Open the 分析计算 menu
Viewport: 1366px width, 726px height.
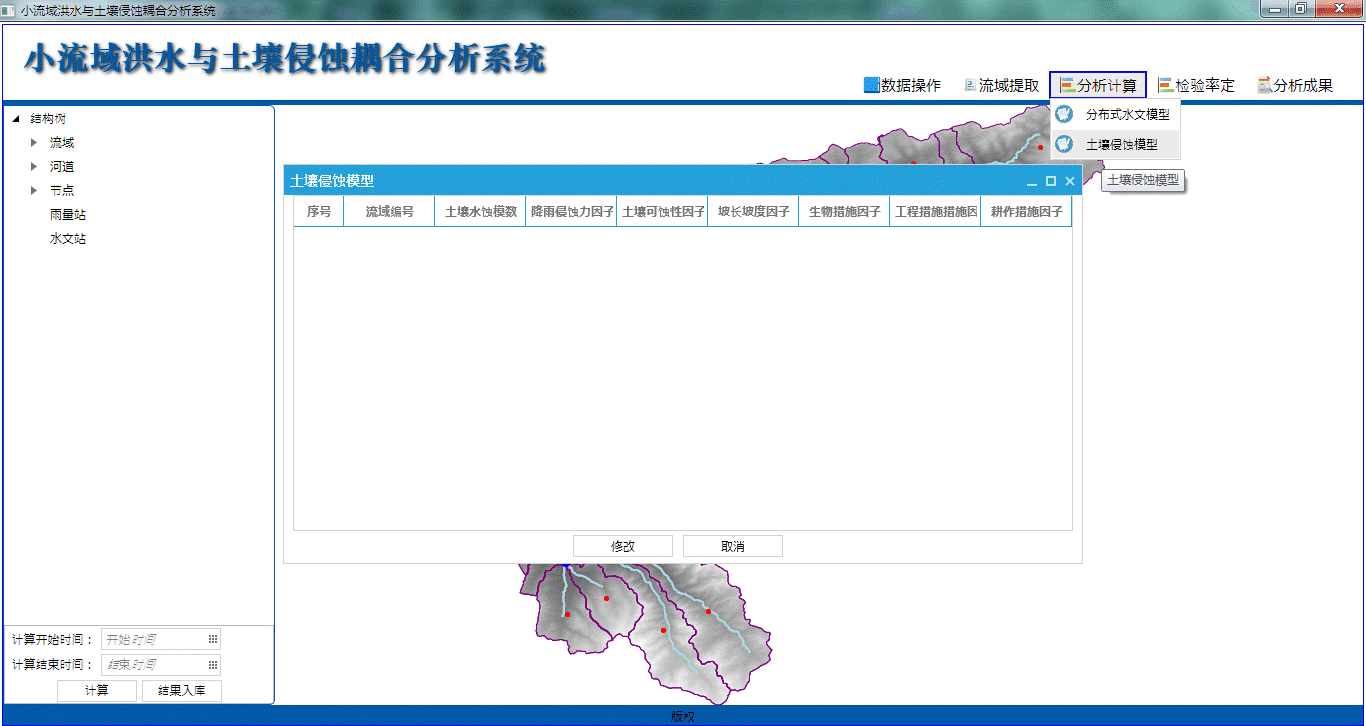[1098, 86]
